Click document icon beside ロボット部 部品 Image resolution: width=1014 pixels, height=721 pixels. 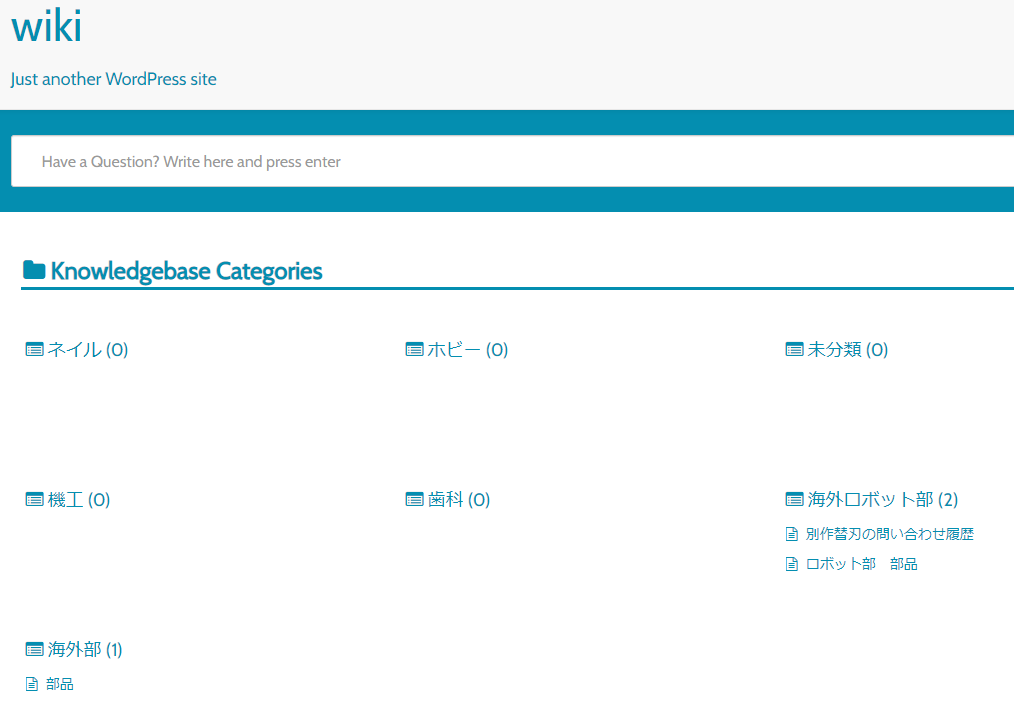tap(792, 564)
